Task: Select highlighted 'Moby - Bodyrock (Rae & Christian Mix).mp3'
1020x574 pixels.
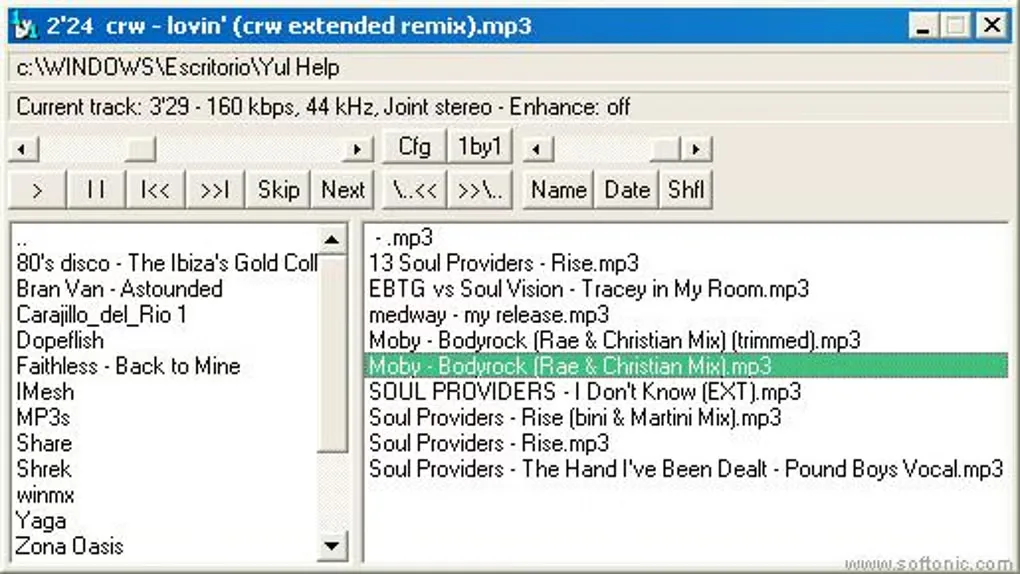Action: (686, 366)
